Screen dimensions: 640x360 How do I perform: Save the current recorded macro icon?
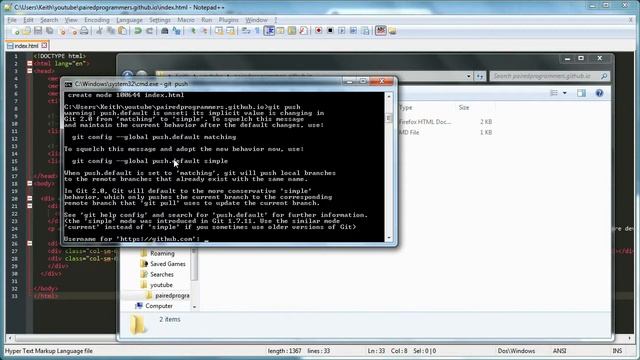coord(365,31)
